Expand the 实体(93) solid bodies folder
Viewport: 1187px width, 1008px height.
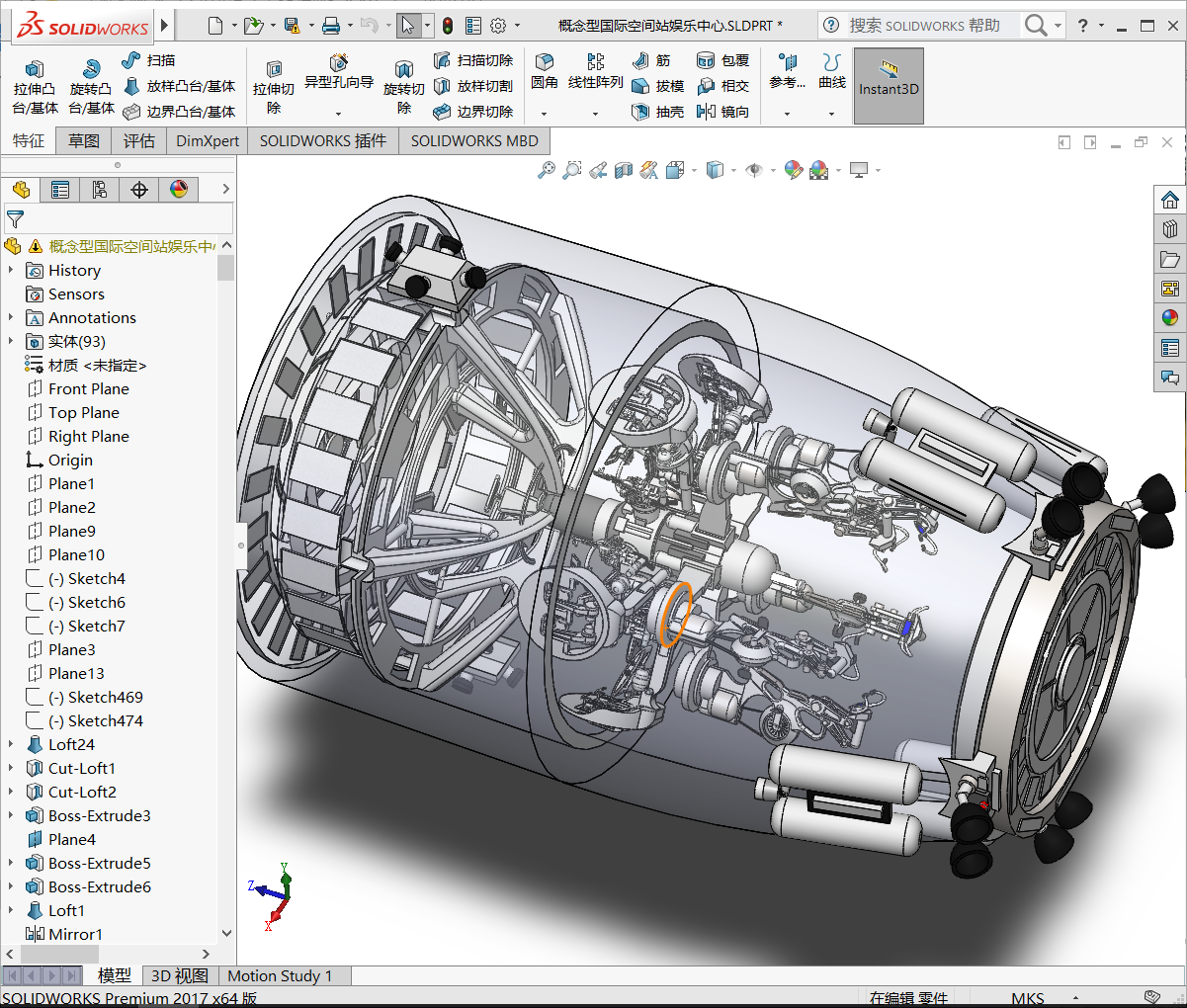click(11, 341)
